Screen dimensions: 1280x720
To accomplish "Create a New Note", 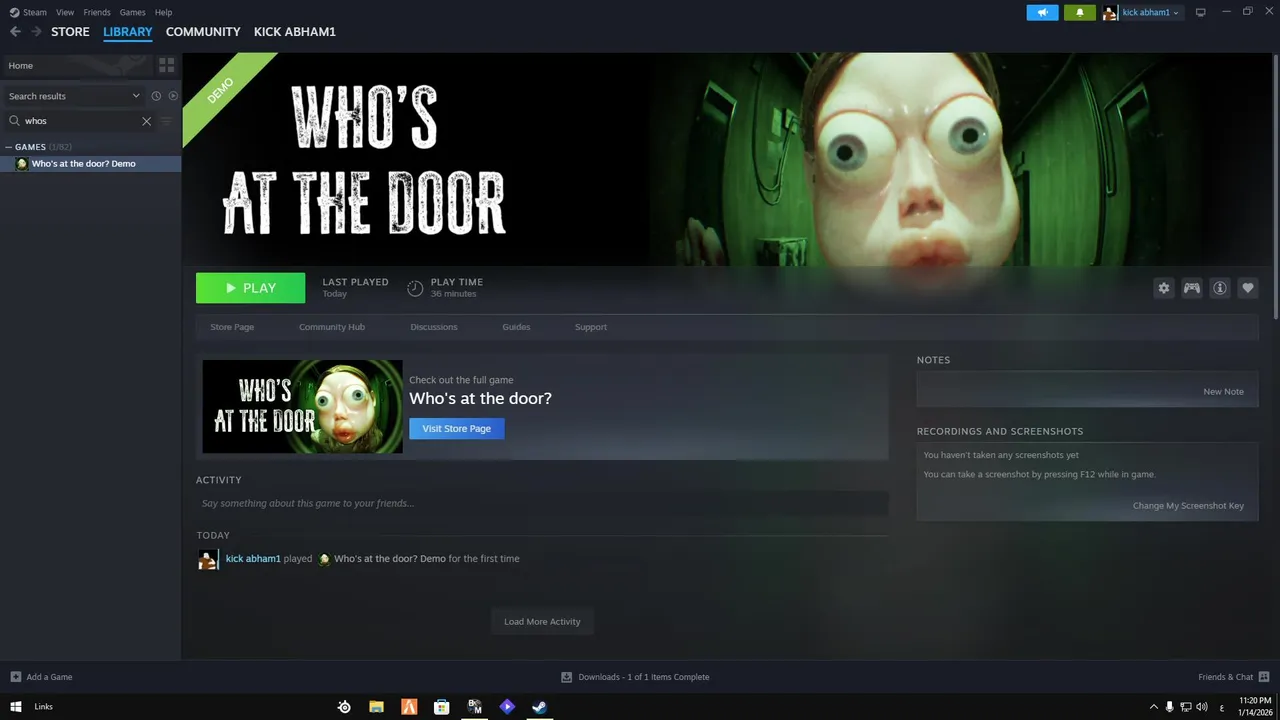I will pos(1223,392).
